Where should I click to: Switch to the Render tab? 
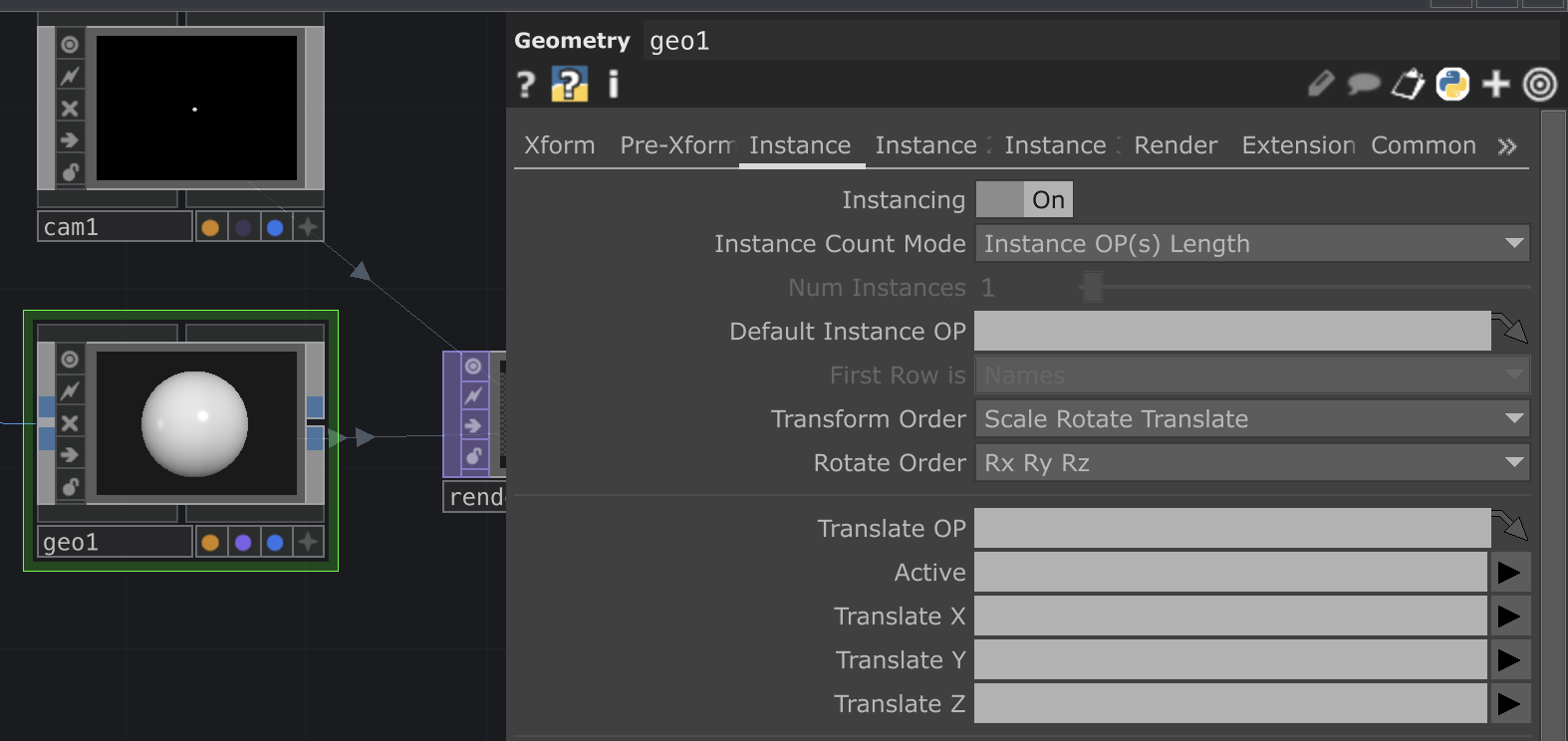coord(1176,145)
